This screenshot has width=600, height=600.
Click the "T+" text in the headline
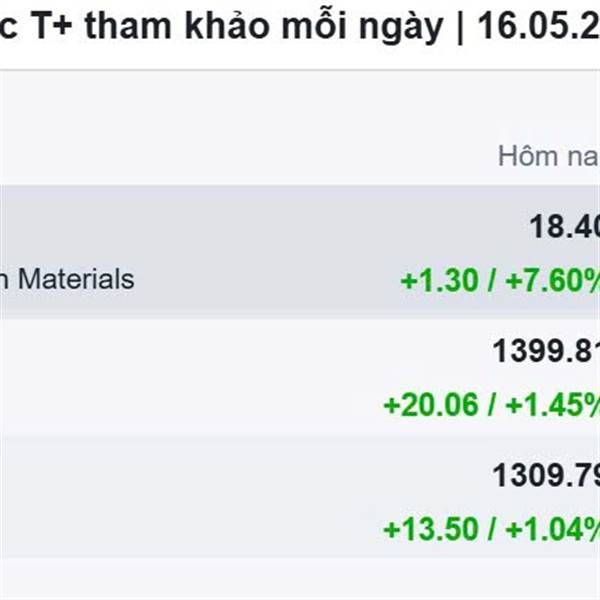[x=51, y=25]
